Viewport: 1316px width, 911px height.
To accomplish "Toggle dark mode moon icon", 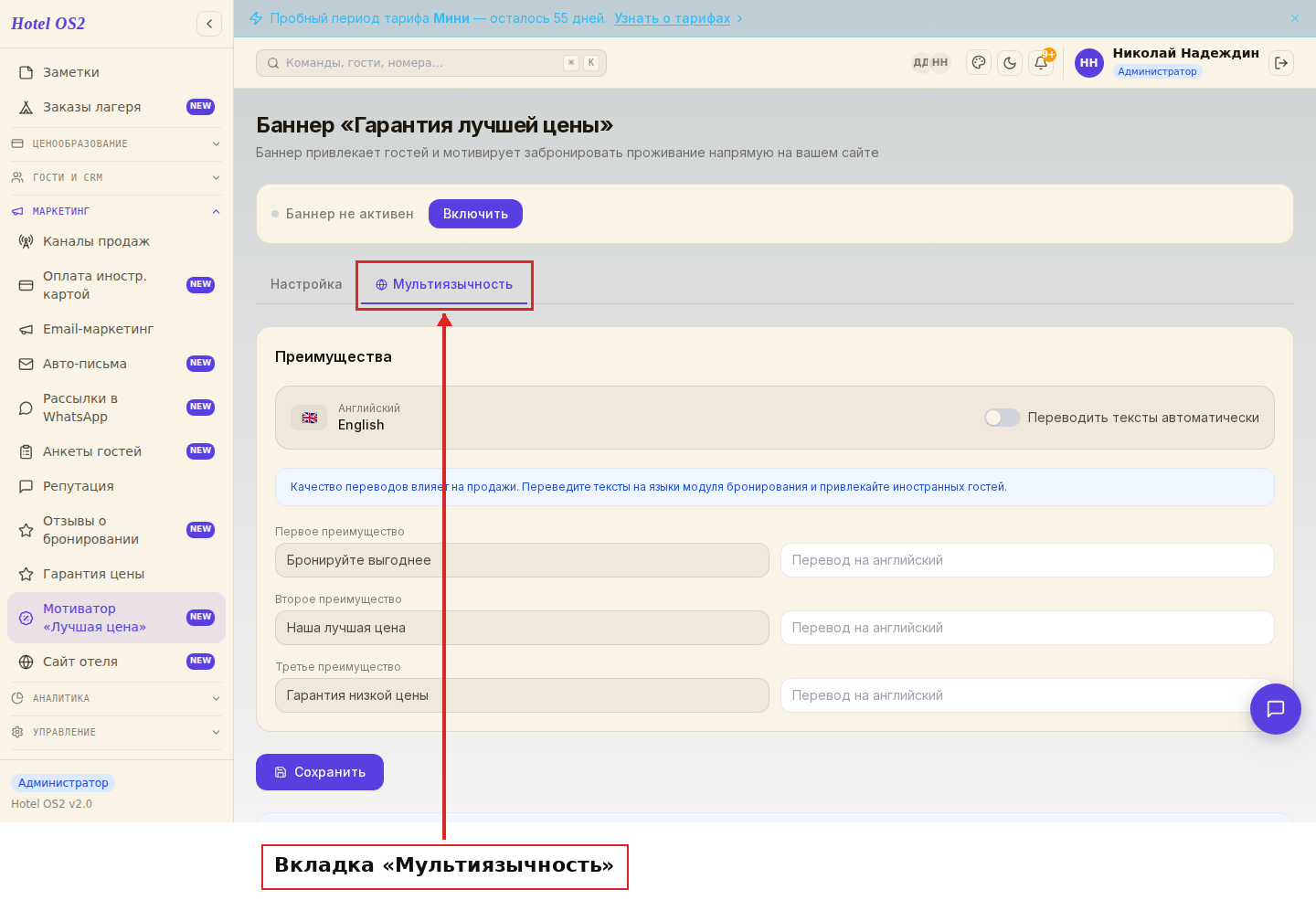I will pos(1010,63).
